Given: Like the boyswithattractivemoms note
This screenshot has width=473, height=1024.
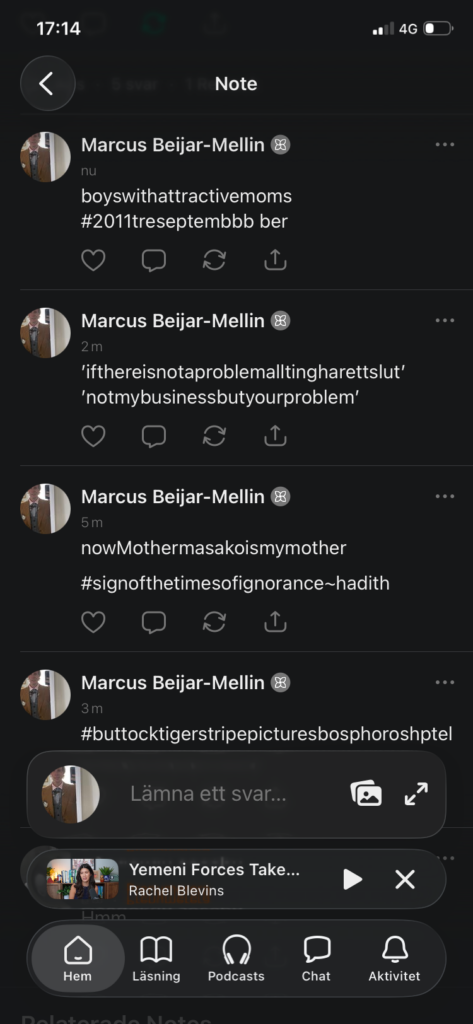Looking at the screenshot, I should point(93,261).
